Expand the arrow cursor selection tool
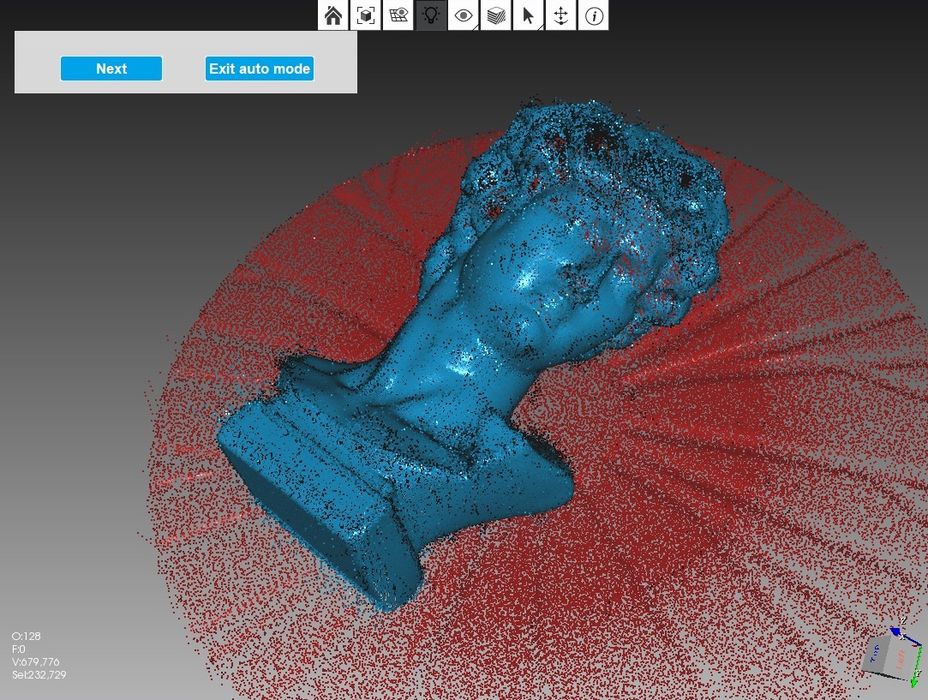Viewport: 928px width, 700px height. click(528, 15)
